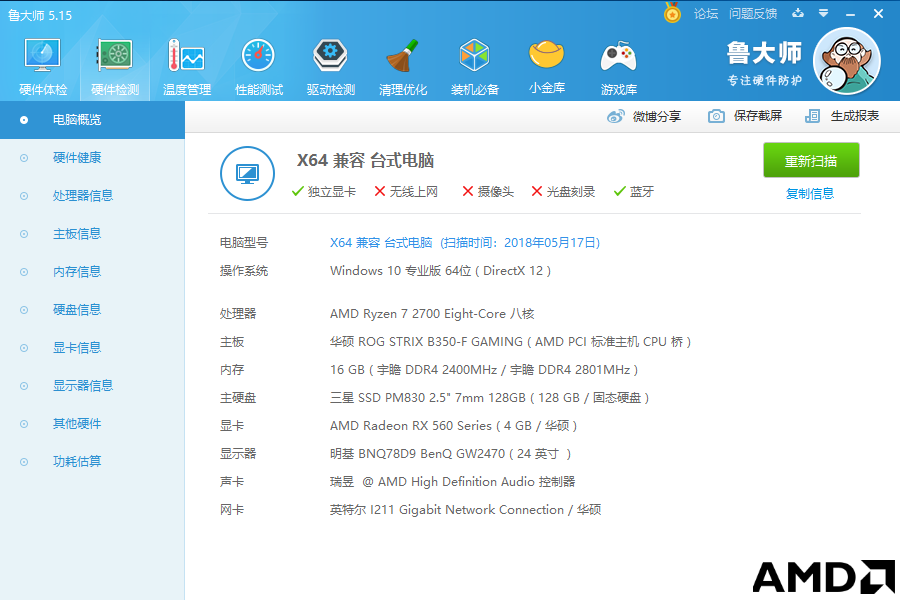Click 英特尔 I211 Gigabit Network text
This screenshot has width=900, height=600.
tap(465, 509)
